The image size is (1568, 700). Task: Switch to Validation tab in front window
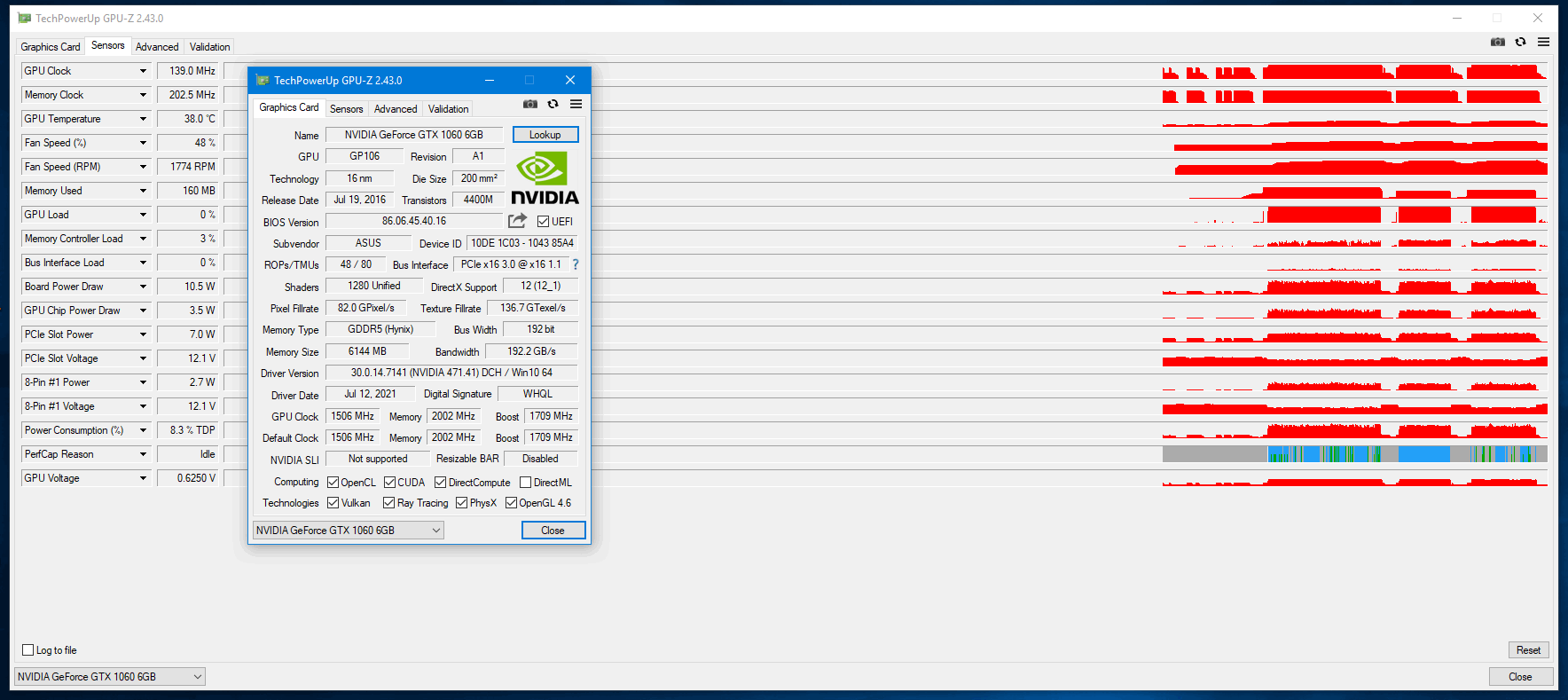pos(448,109)
